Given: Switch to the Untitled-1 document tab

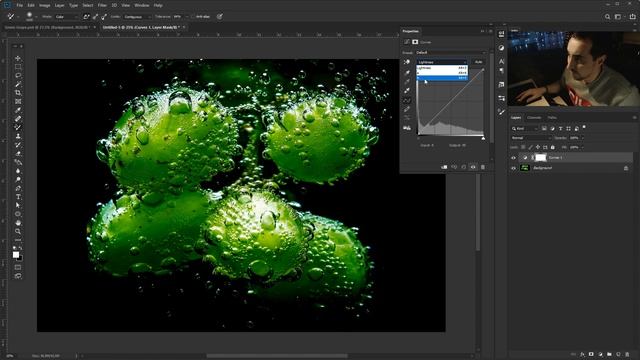Looking at the screenshot, I should pyautogui.click(x=140, y=27).
